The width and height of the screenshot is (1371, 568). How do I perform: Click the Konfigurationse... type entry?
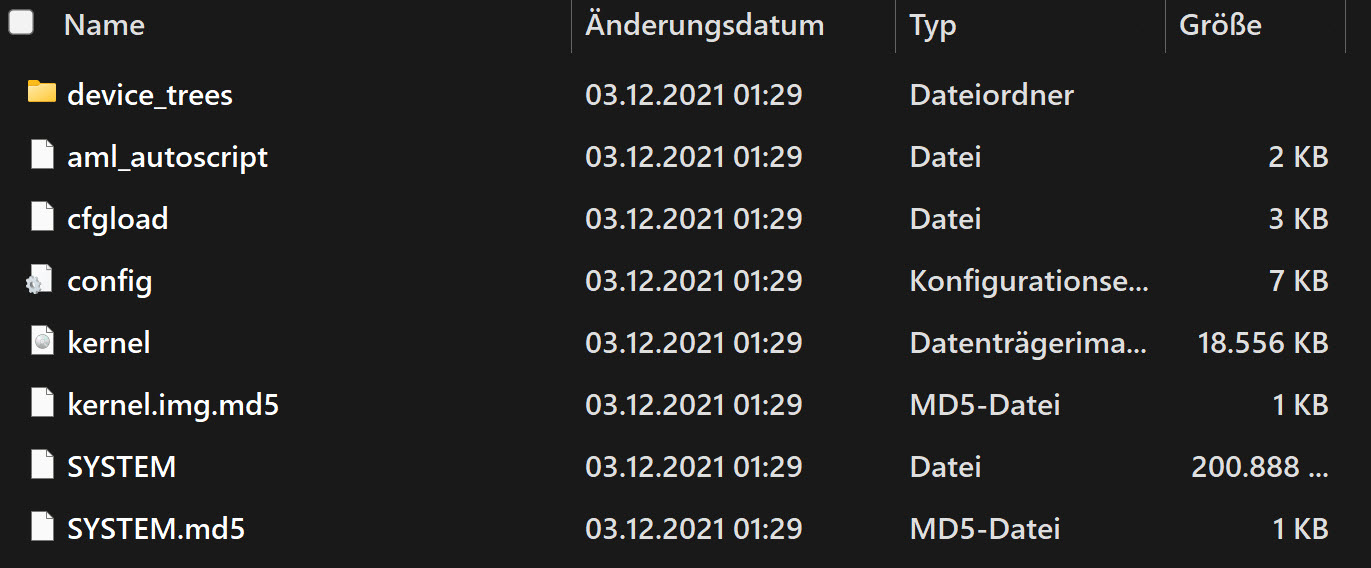coord(1029,282)
